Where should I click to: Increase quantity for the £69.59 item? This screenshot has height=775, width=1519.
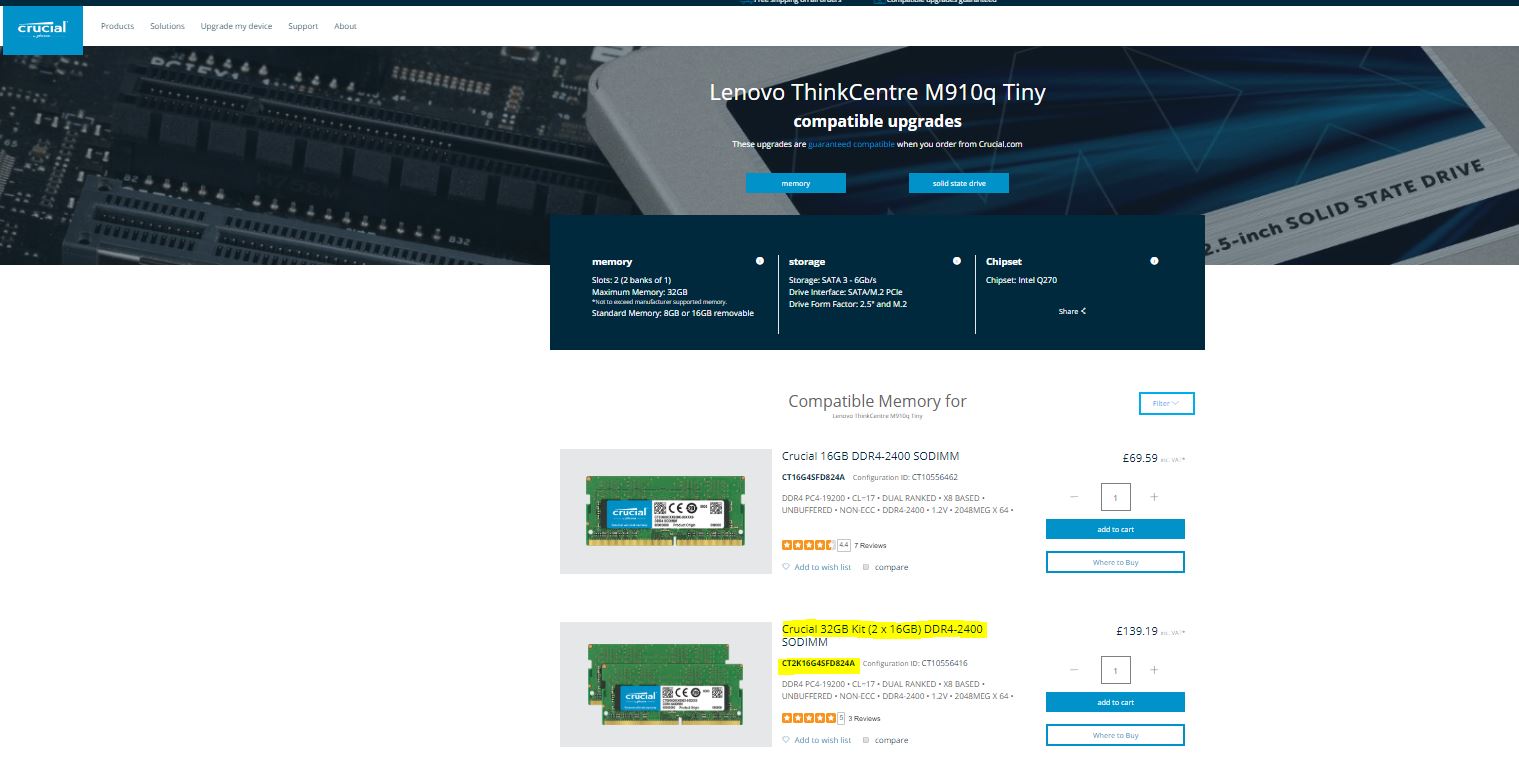tap(1154, 497)
